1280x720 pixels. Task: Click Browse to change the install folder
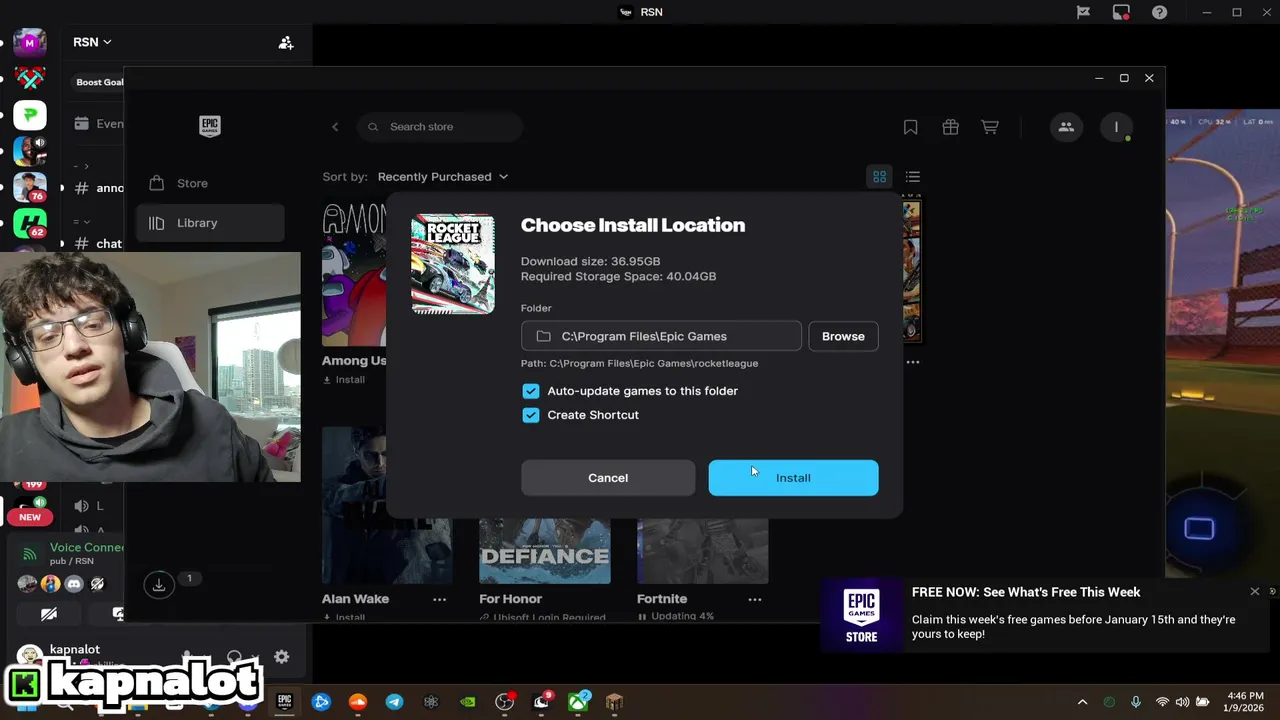pyautogui.click(x=843, y=336)
